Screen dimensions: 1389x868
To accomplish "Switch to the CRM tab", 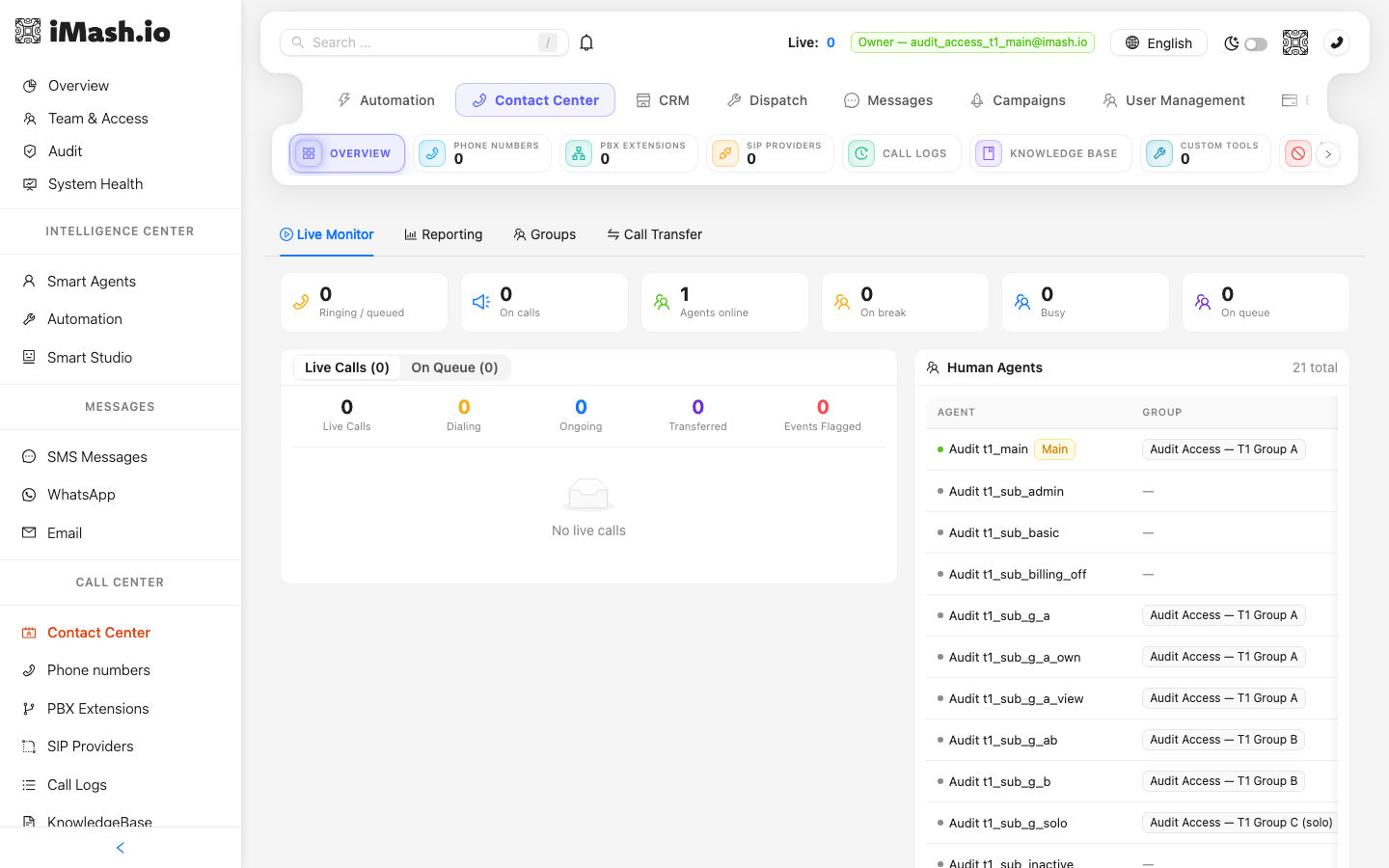I will 663,100.
